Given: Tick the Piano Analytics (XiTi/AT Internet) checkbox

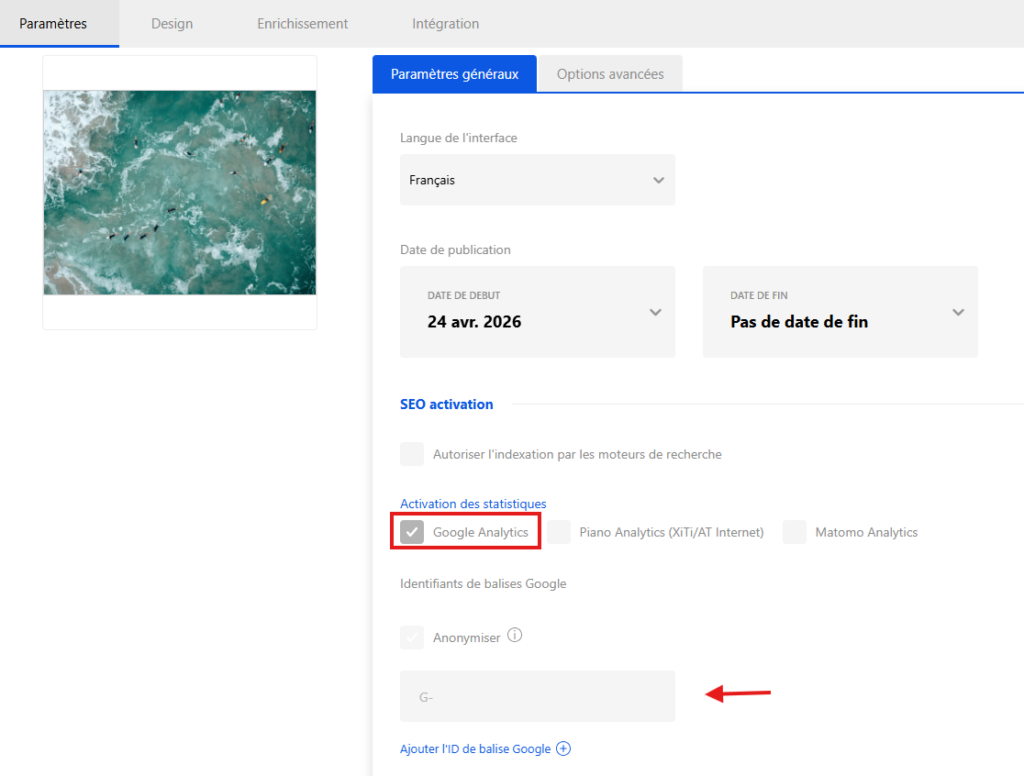Looking at the screenshot, I should pos(559,532).
